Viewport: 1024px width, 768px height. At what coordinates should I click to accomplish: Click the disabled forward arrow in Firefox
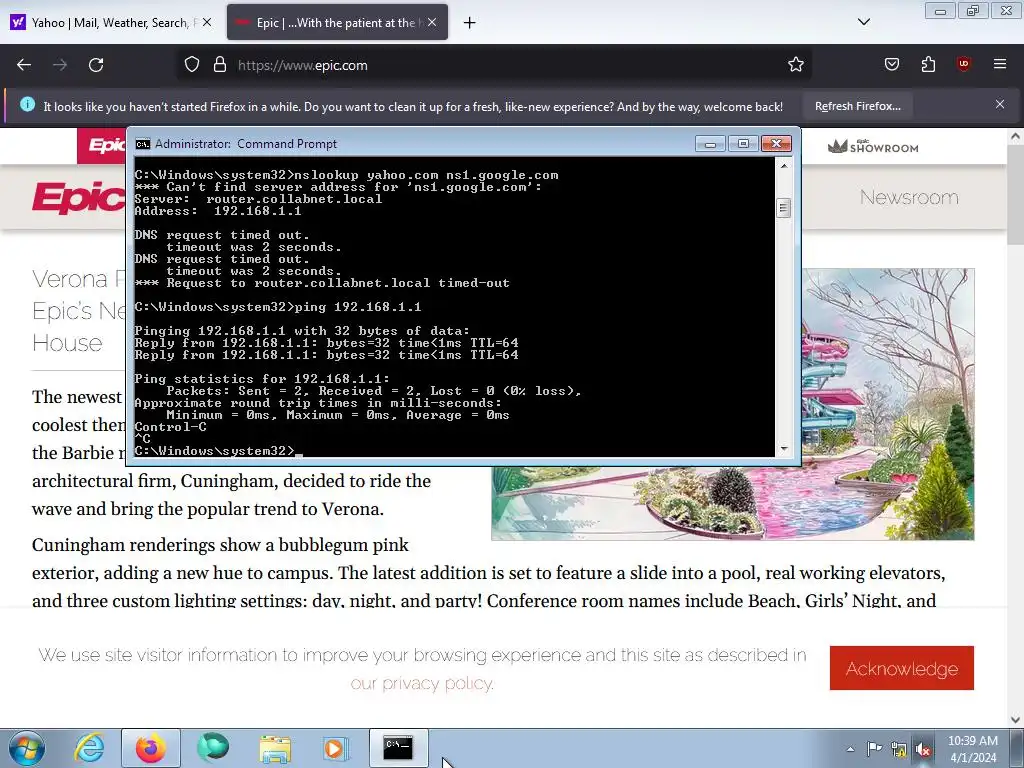[60, 65]
